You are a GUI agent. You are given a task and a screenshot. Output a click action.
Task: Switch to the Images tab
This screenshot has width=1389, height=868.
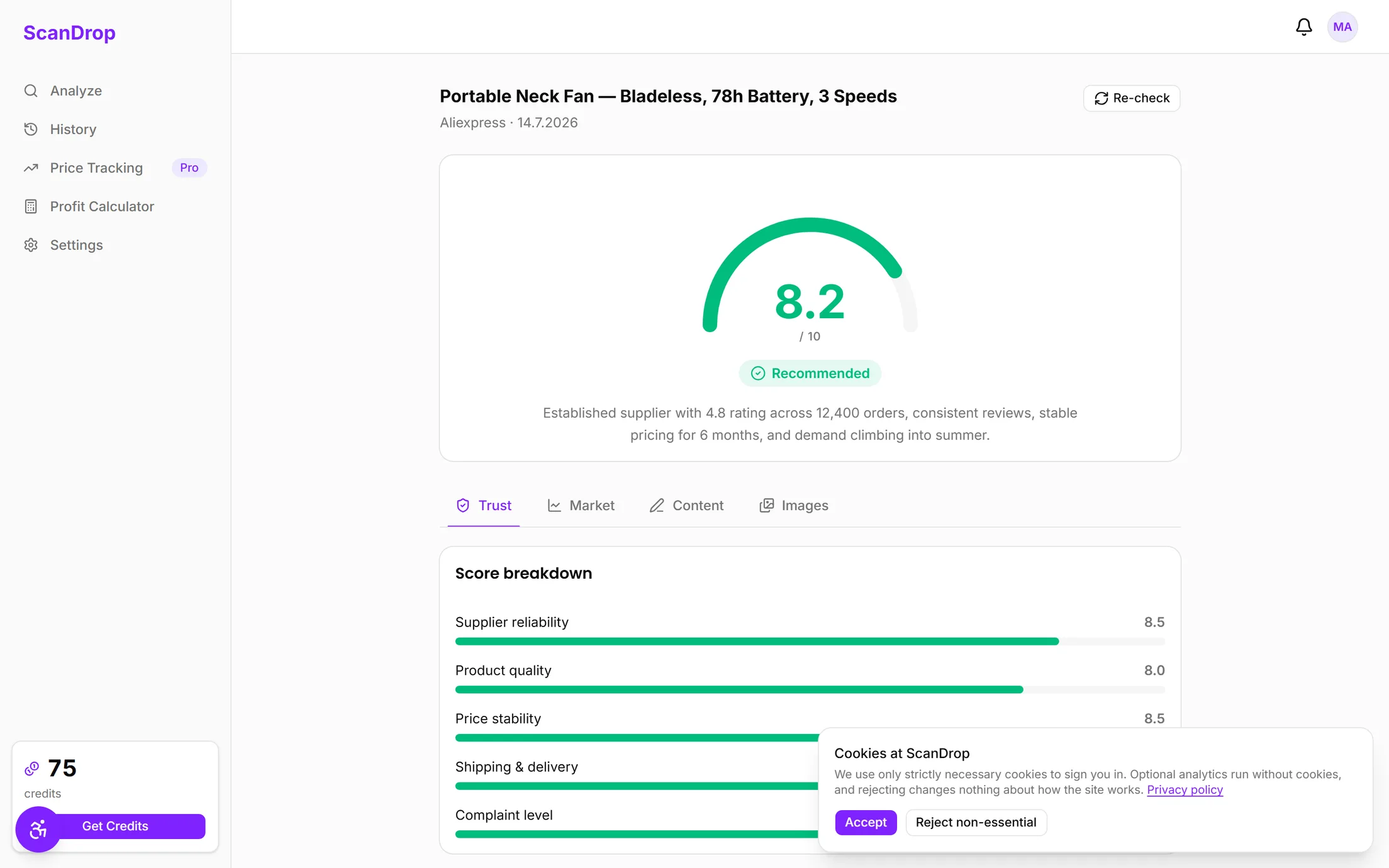pos(793,506)
